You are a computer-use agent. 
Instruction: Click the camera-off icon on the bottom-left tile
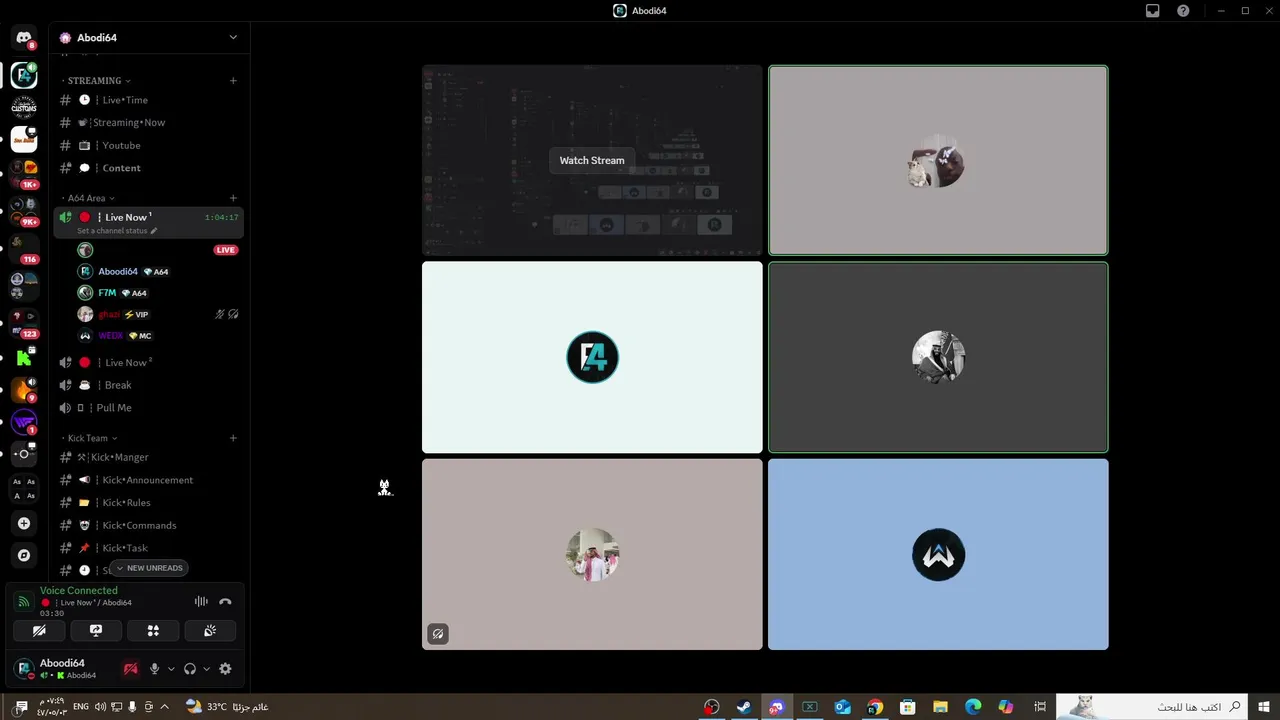coord(438,634)
